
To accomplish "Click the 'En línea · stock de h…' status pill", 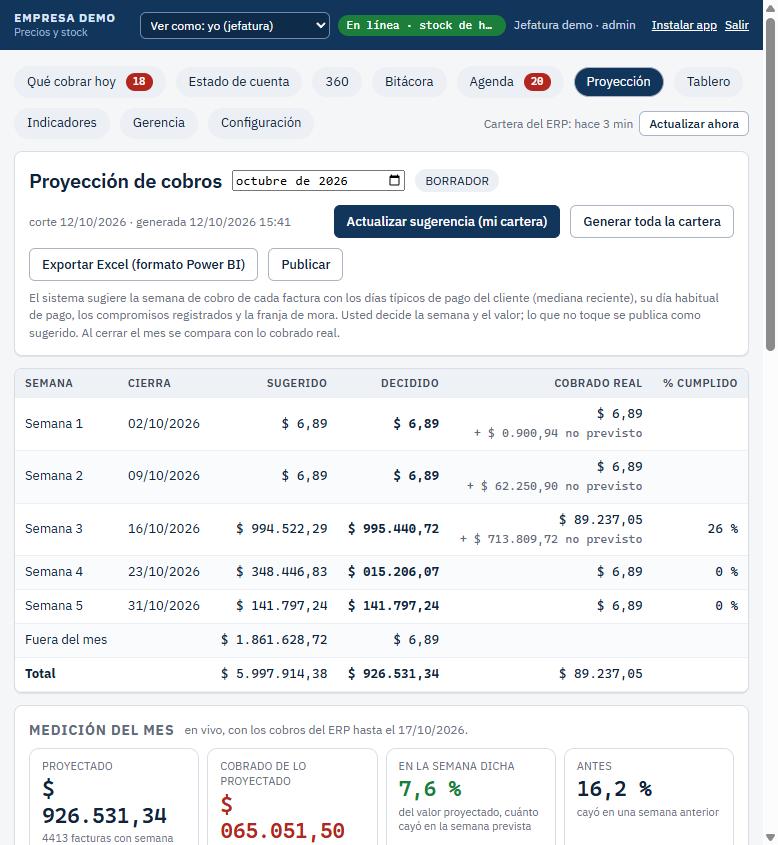I will point(421,25).
